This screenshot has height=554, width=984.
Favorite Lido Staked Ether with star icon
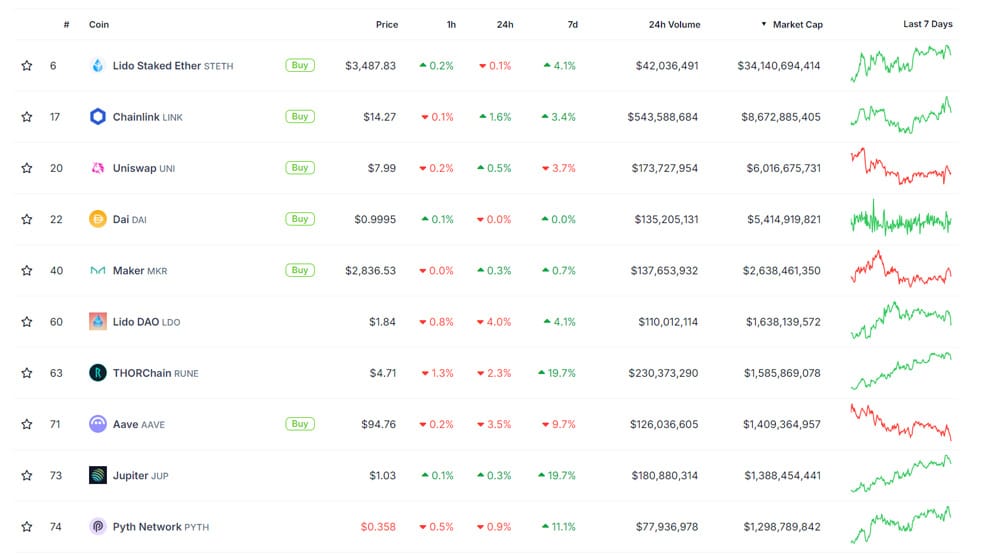tap(26, 65)
